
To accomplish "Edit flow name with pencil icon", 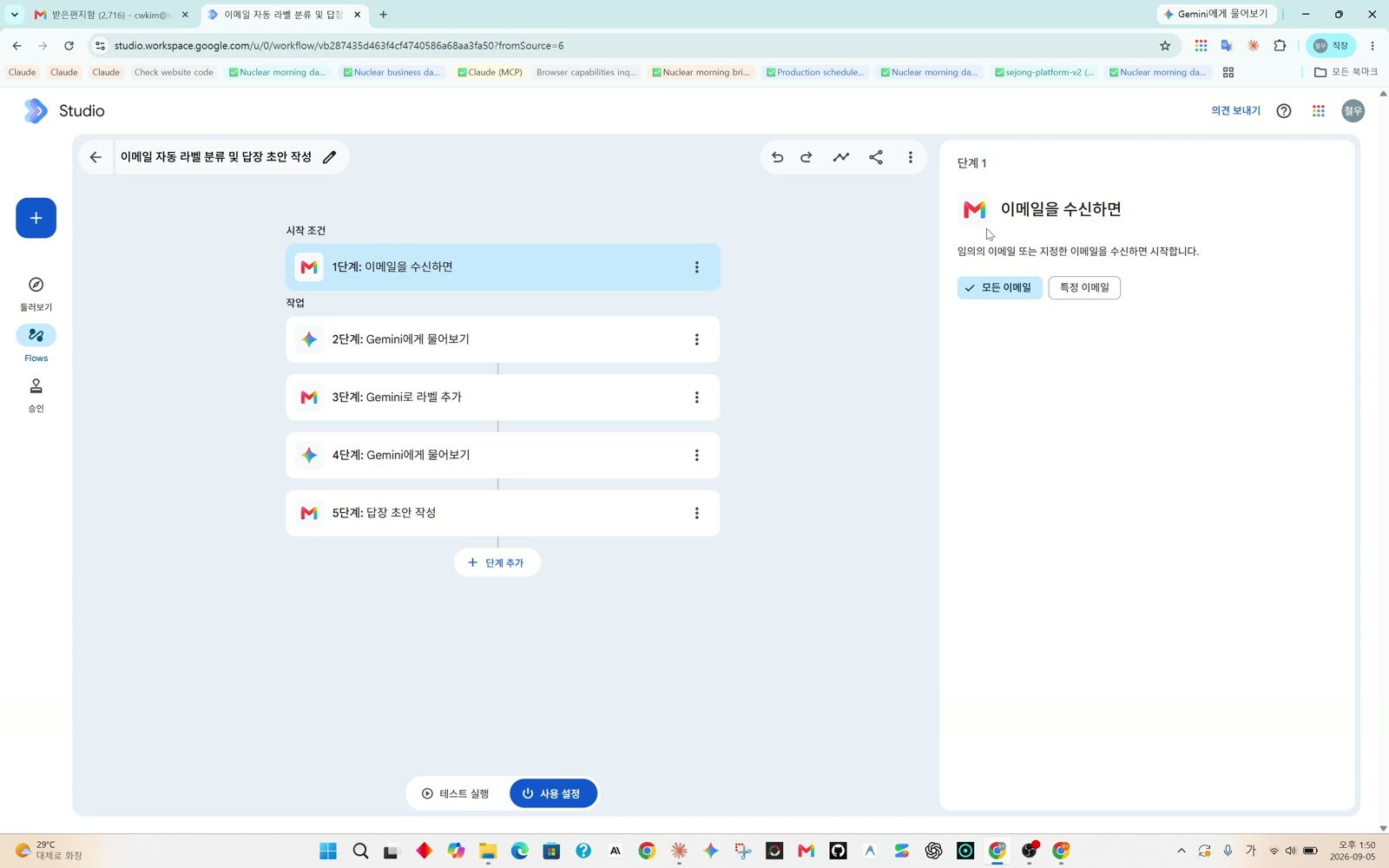I will [x=329, y=157].
